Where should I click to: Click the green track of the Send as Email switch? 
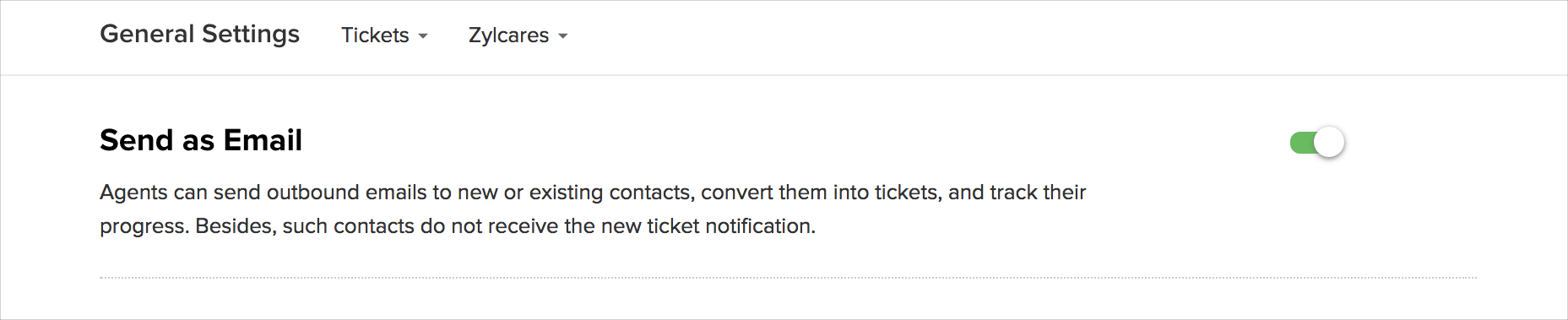click(x=1301, y=143)
